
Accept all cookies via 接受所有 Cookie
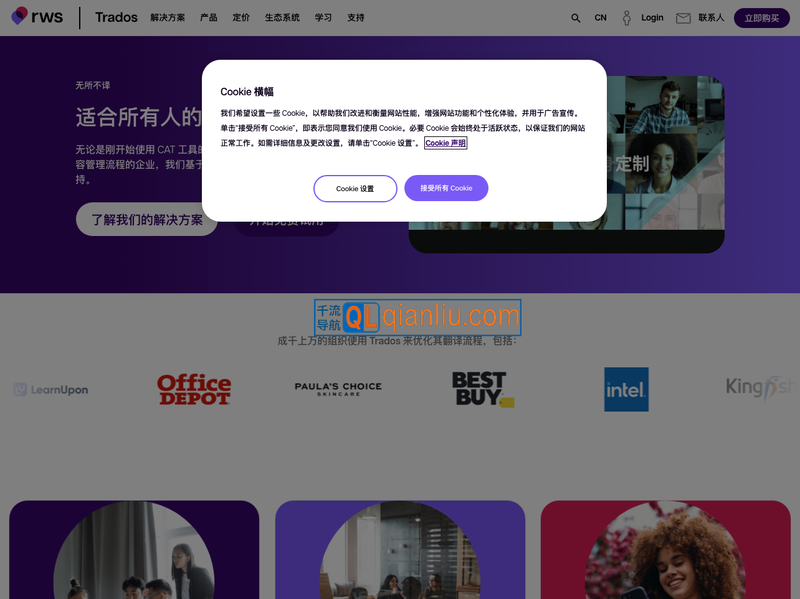(x=446, y=188)
